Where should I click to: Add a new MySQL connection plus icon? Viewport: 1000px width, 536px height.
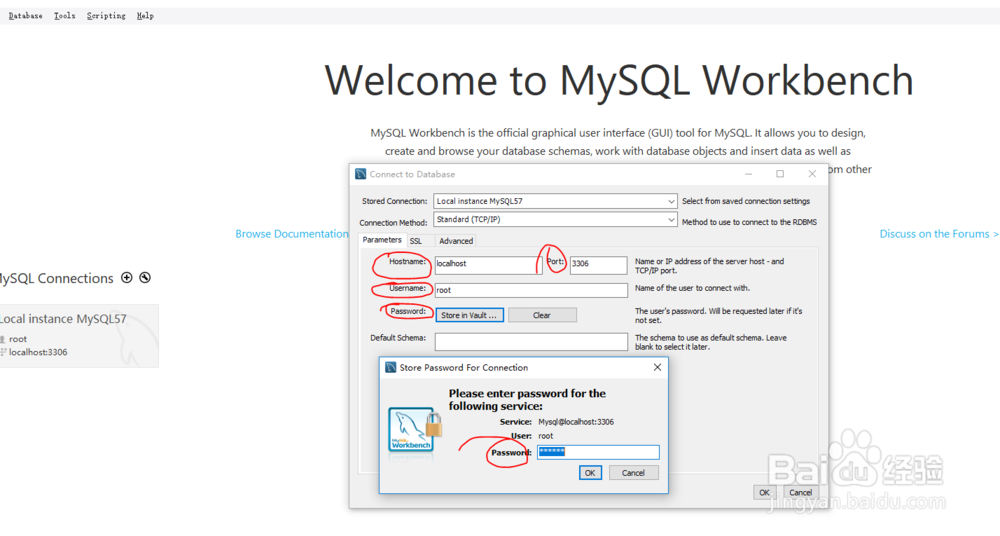point(127,278)
